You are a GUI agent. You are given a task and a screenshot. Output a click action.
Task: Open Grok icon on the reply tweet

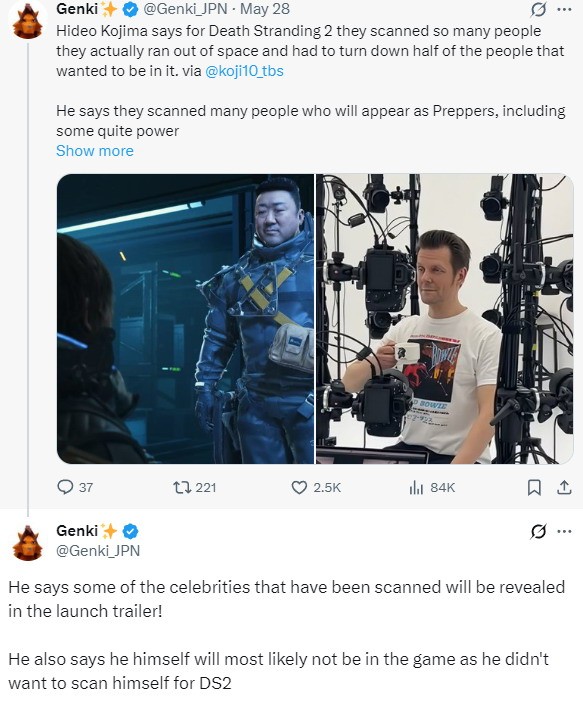point(538,531)
